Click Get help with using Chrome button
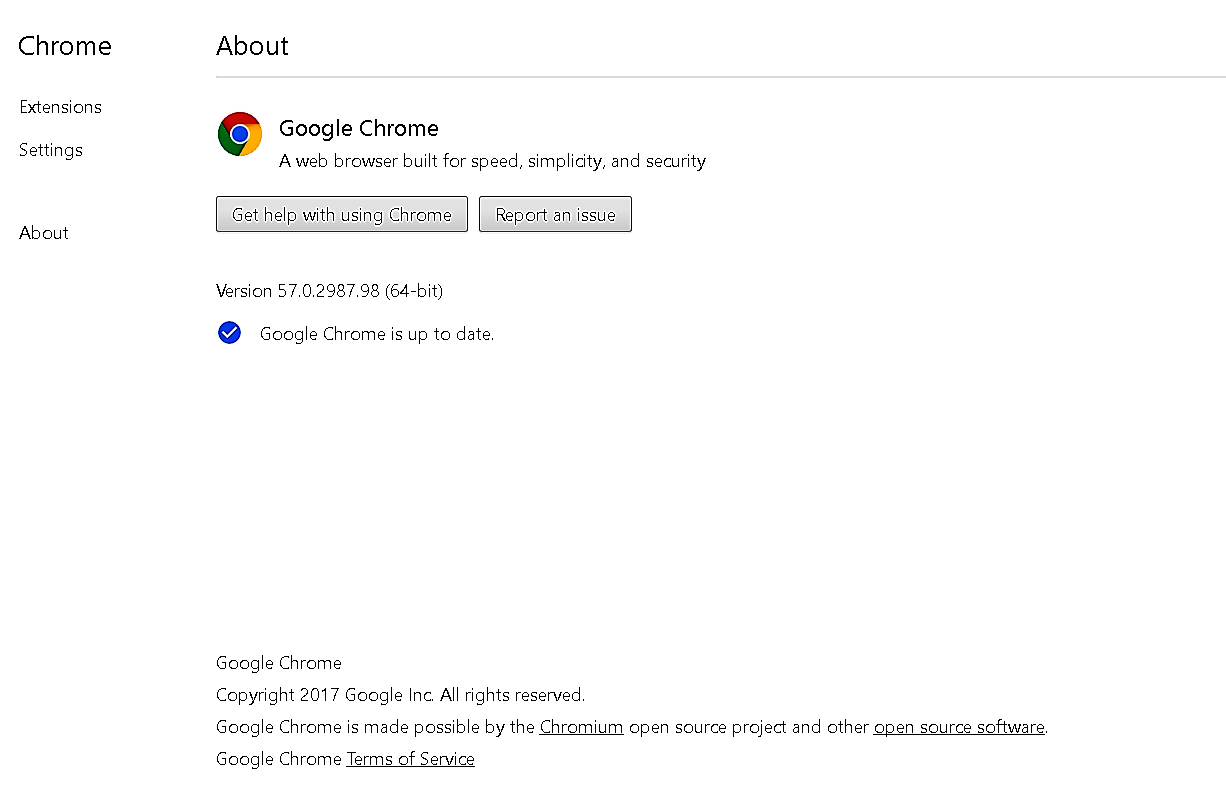 click(x=342, y=214)
